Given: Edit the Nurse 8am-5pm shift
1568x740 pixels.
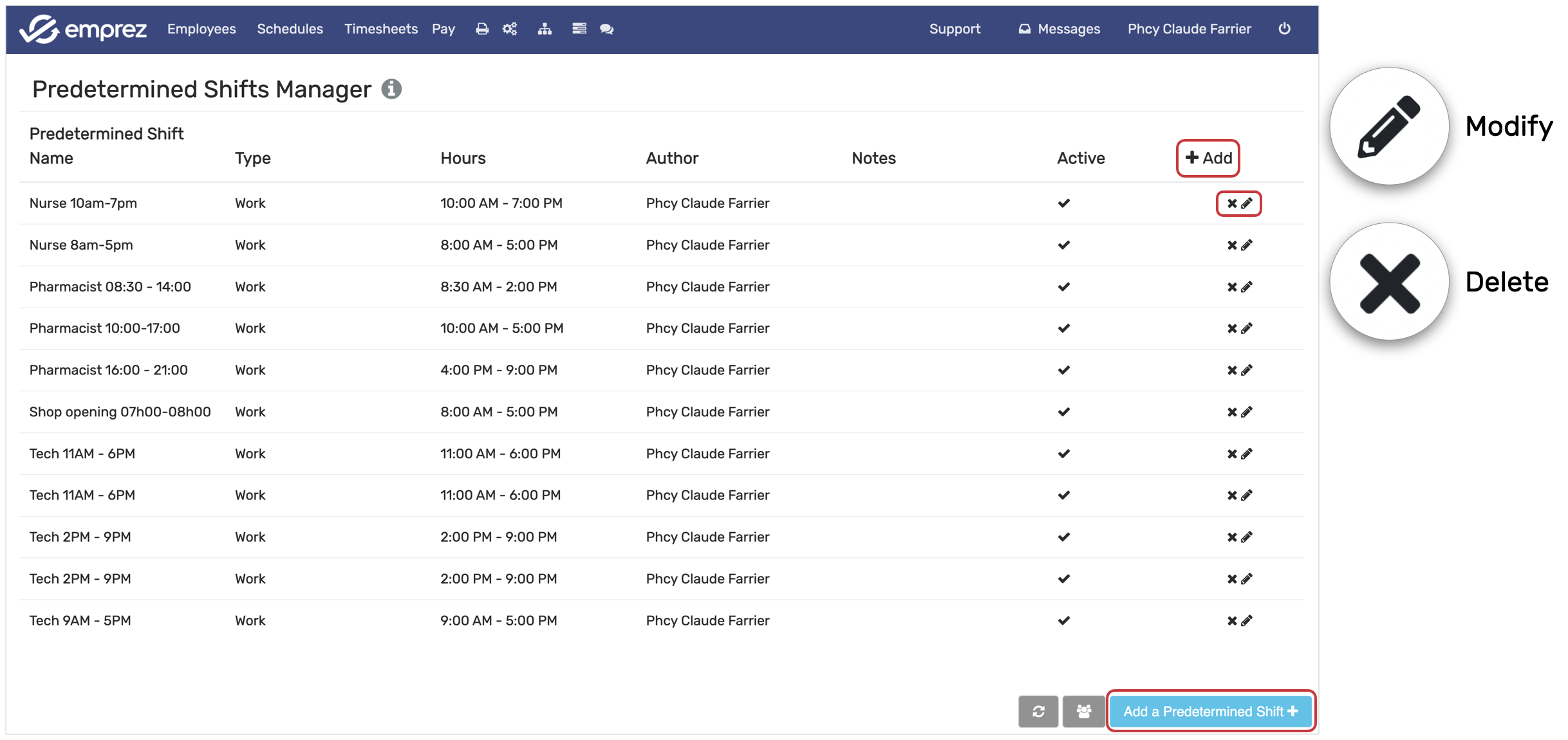Looking at the screenshot, I should 1247,245.
